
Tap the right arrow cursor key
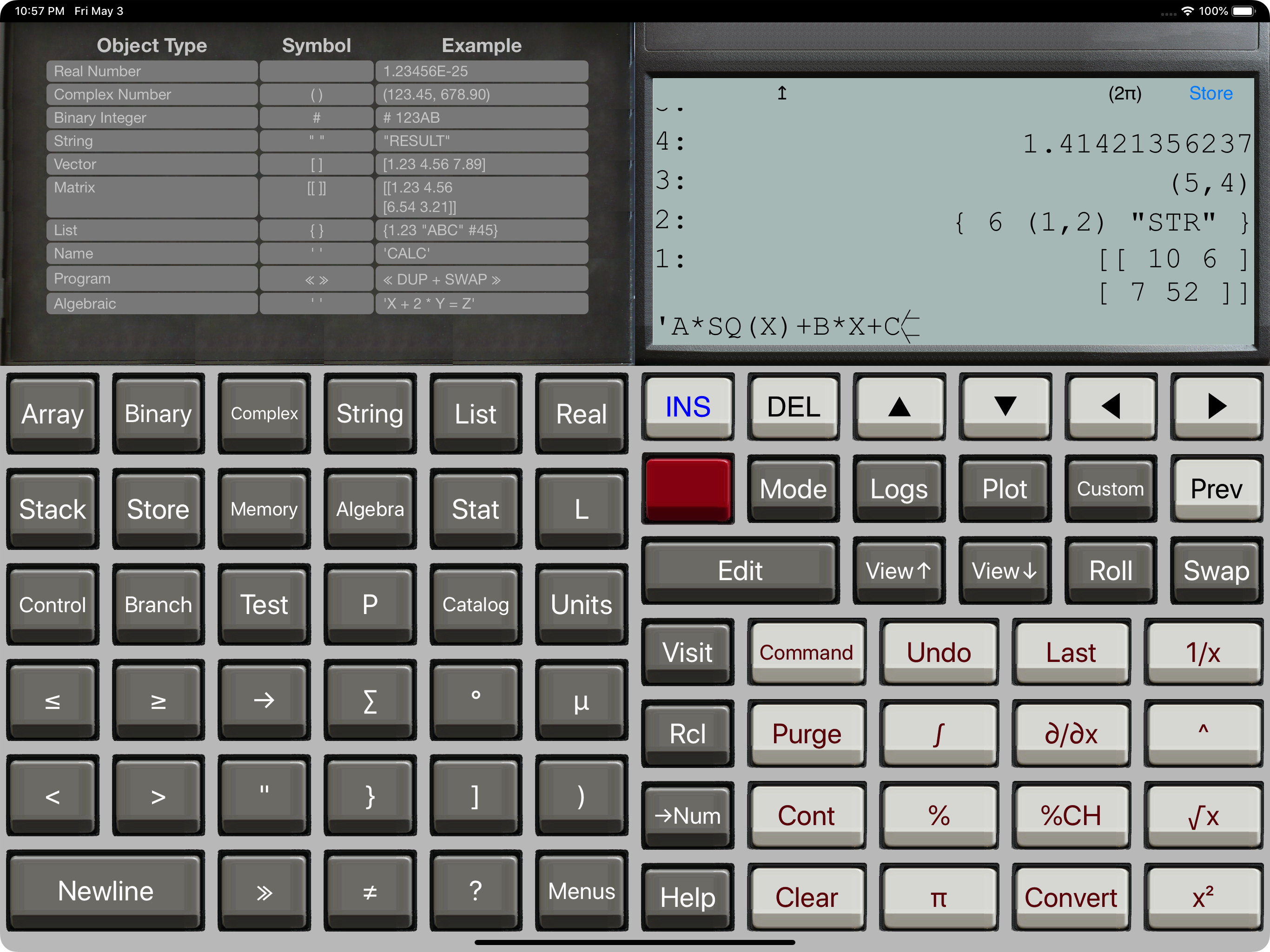(1217, 407)
